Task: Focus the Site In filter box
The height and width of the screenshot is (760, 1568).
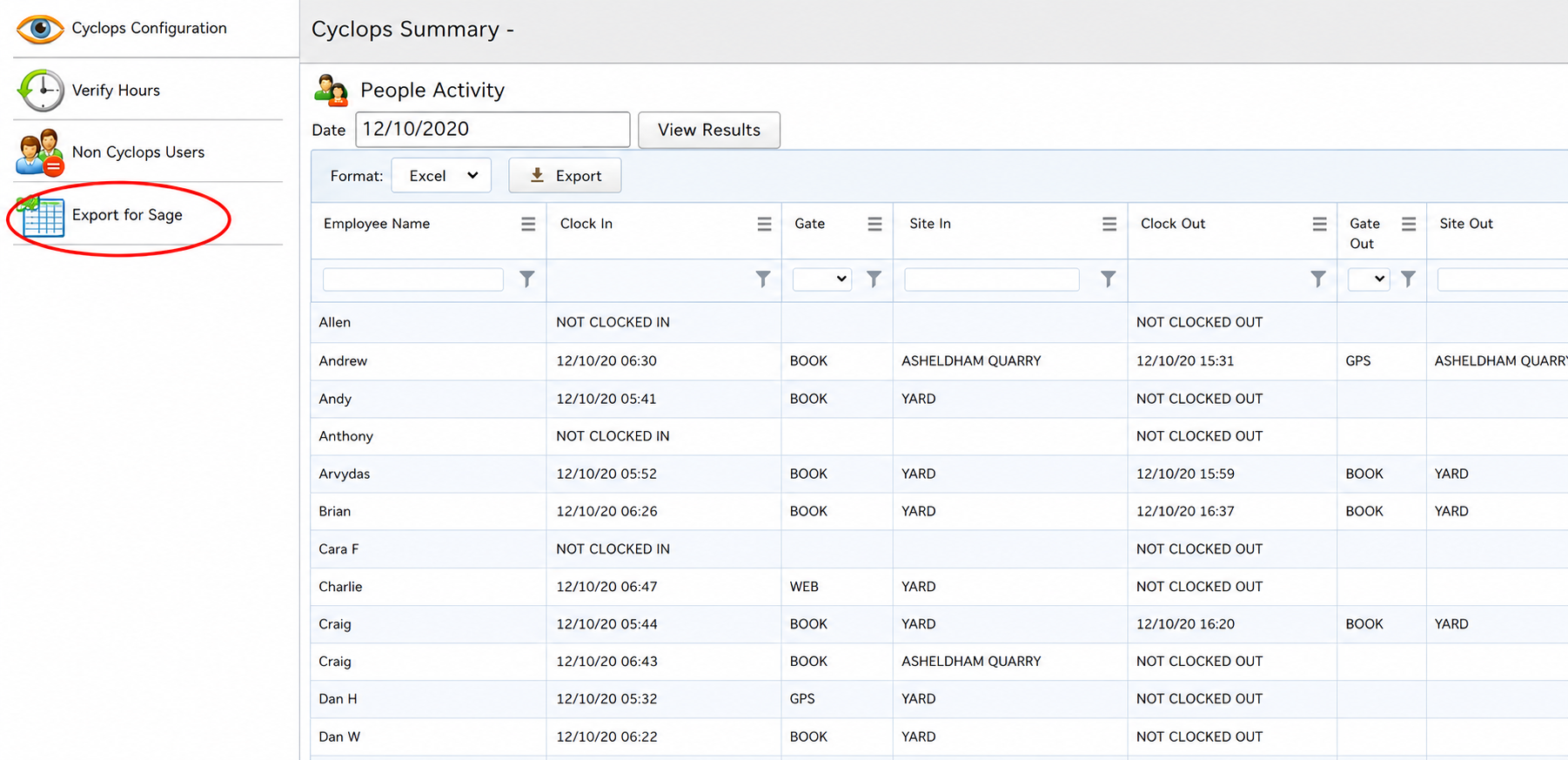Action: tap(992, 279)
